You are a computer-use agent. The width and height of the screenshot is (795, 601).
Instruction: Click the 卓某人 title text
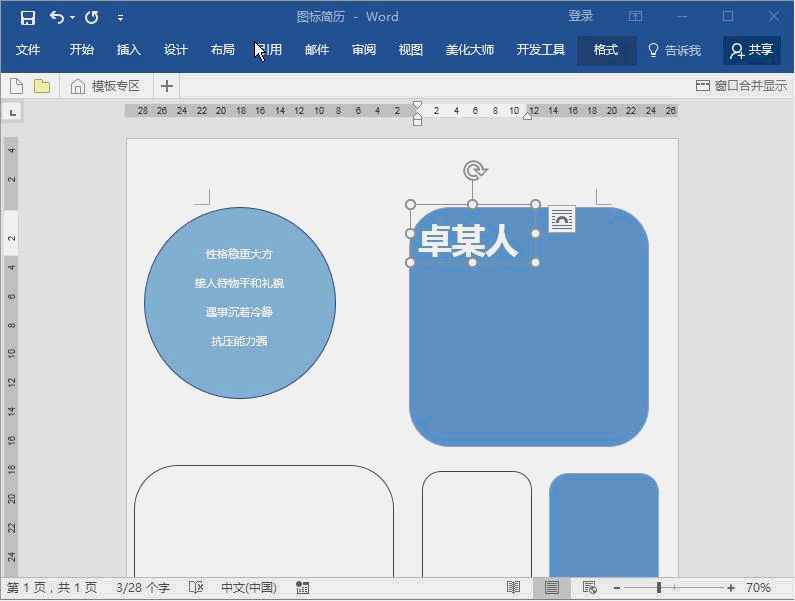coord(467,240)
